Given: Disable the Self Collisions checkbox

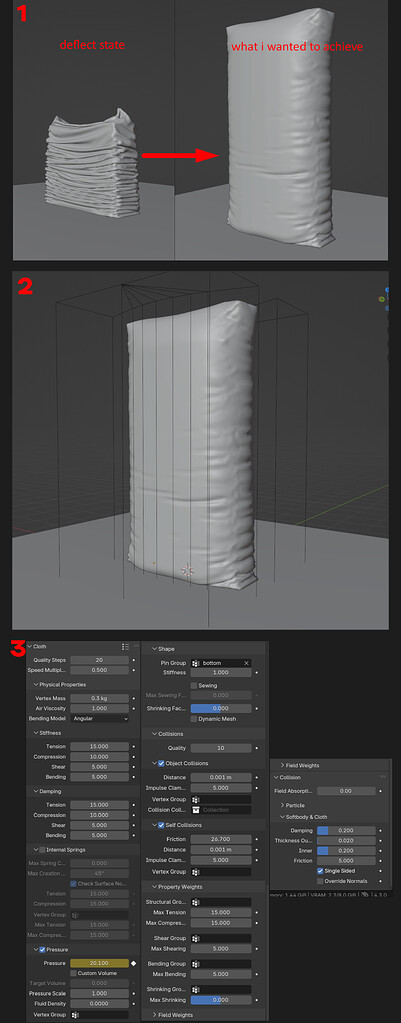Looking at the screenshot, I should click(x=161, y=825).
